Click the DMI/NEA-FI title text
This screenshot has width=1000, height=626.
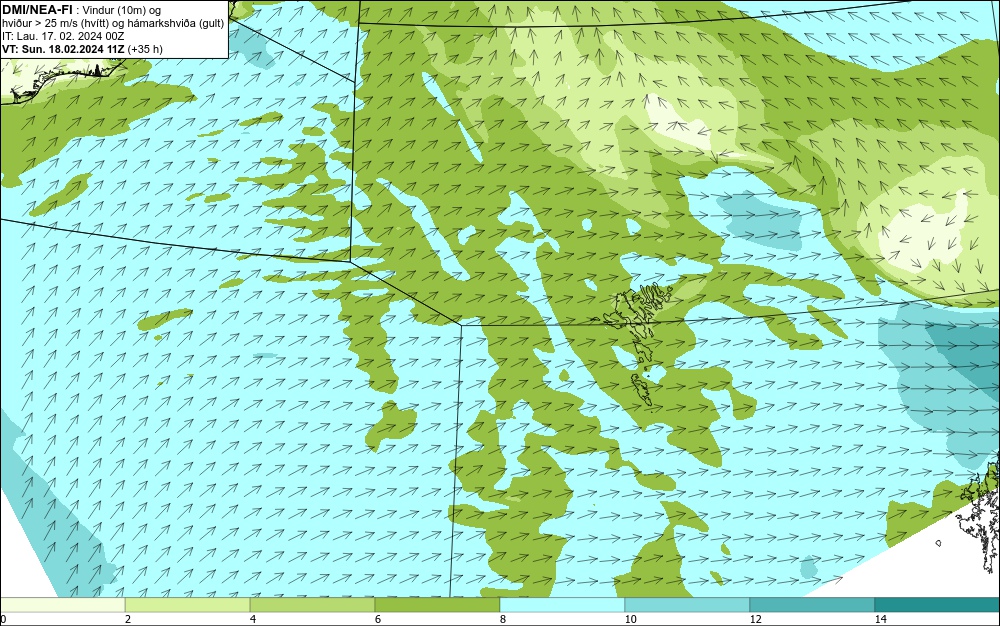point(36,10)
